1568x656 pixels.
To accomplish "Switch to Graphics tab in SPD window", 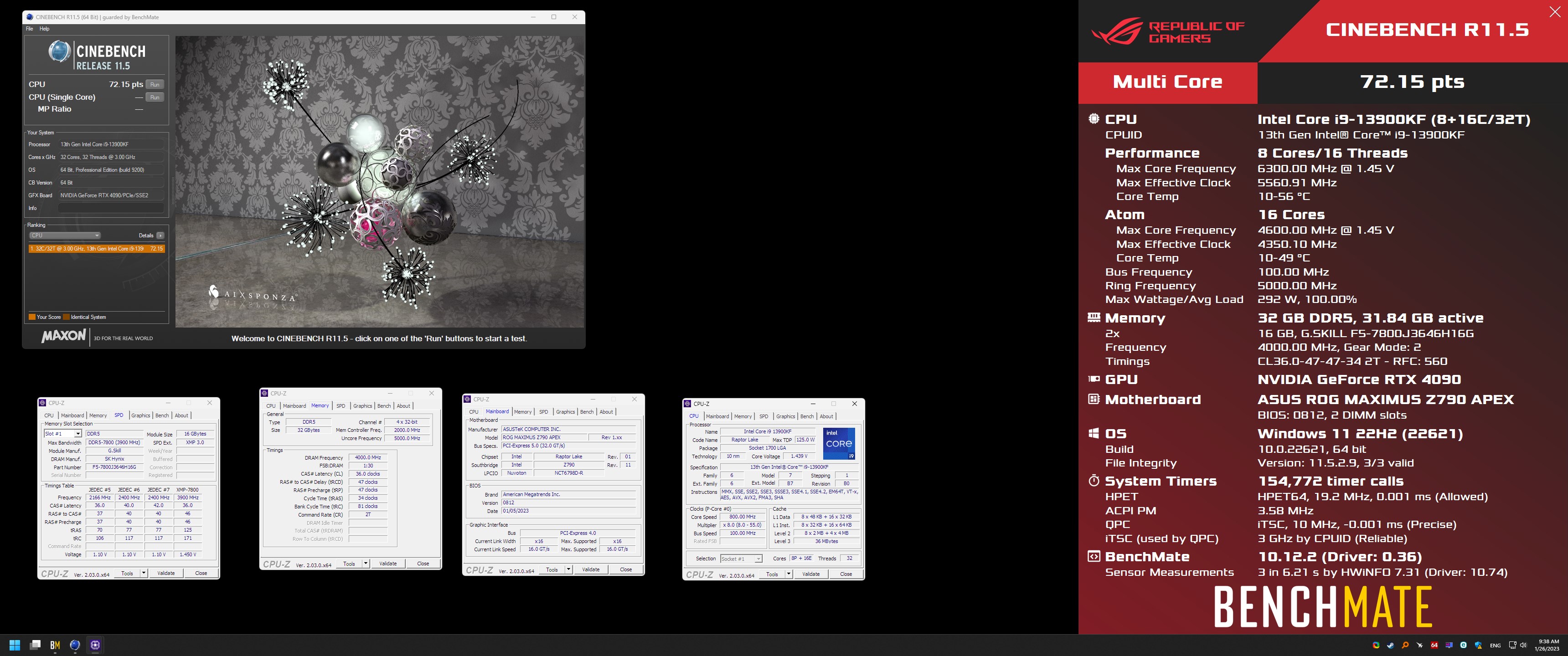I will (x=140, y=415).
